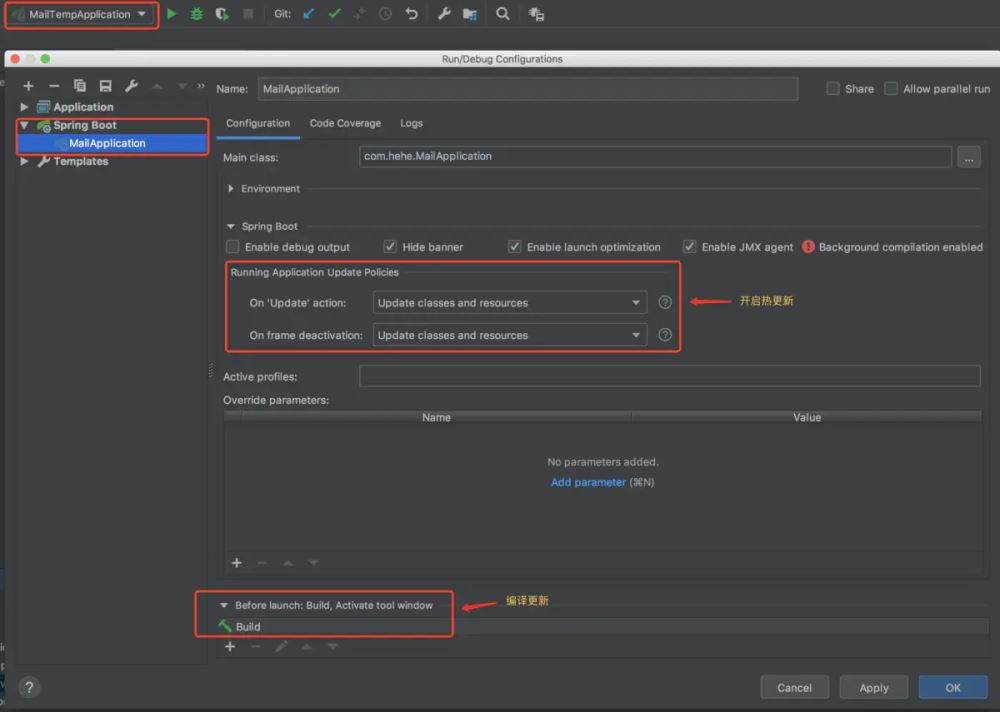Open settings wrench icon in main toolbar

pos(444,13)
